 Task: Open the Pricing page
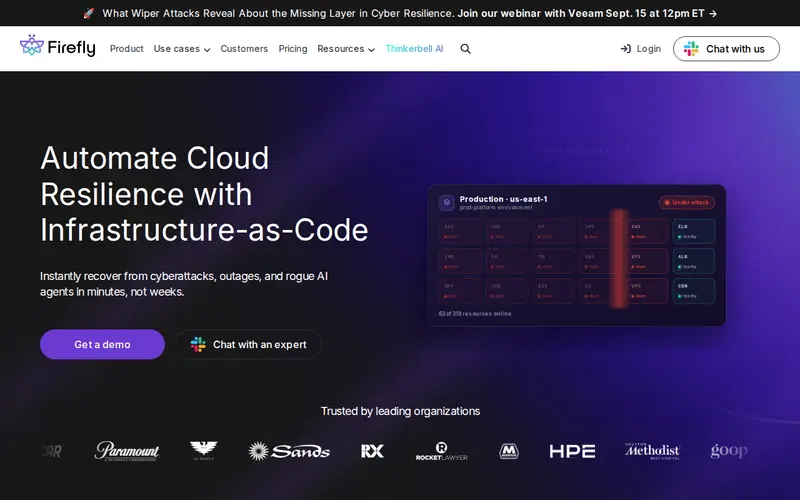tap(293, 49)
